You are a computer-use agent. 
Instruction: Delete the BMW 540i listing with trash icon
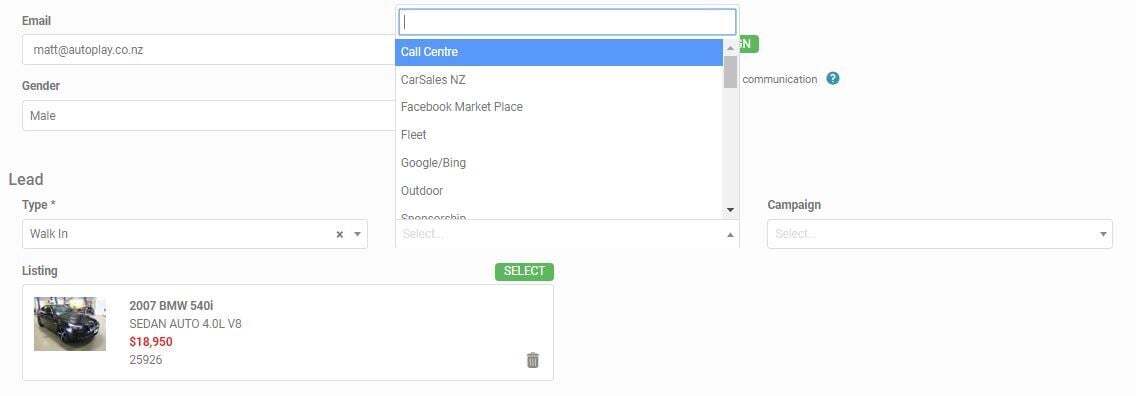point(532,360)
